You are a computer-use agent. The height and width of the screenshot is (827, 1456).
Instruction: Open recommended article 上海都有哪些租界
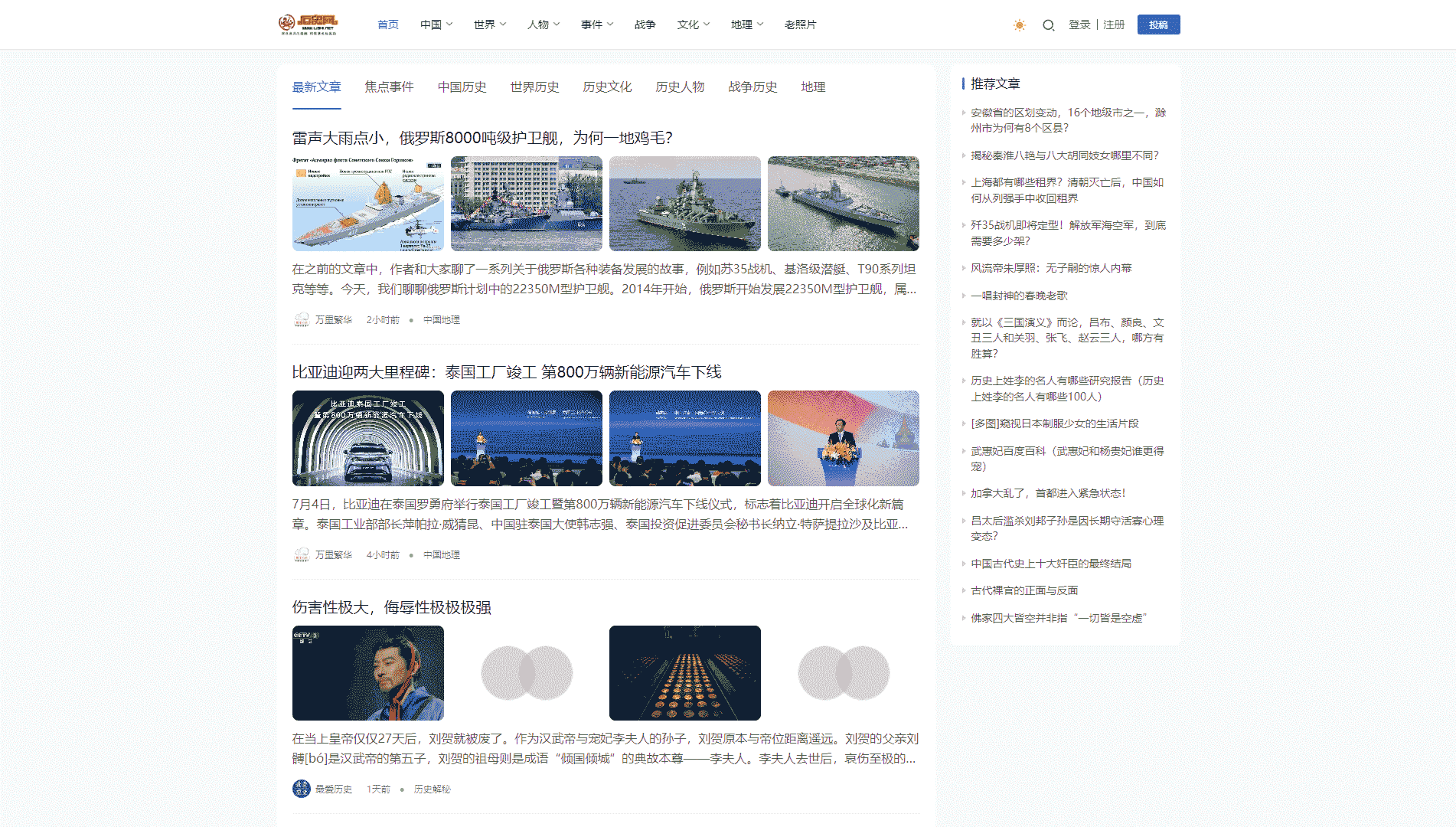(1067, 191)
